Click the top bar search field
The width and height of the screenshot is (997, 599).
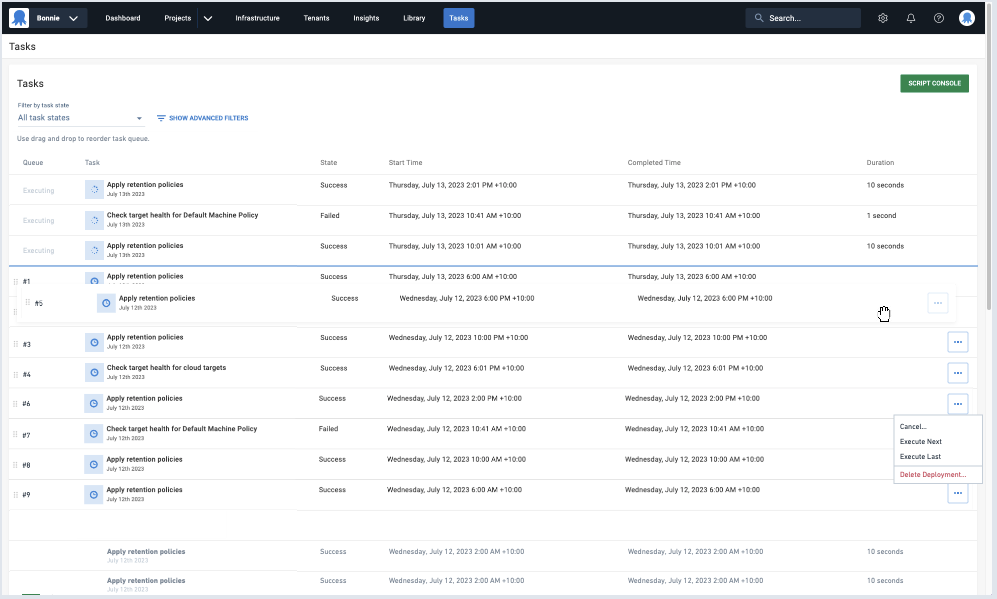coord(803,18)
